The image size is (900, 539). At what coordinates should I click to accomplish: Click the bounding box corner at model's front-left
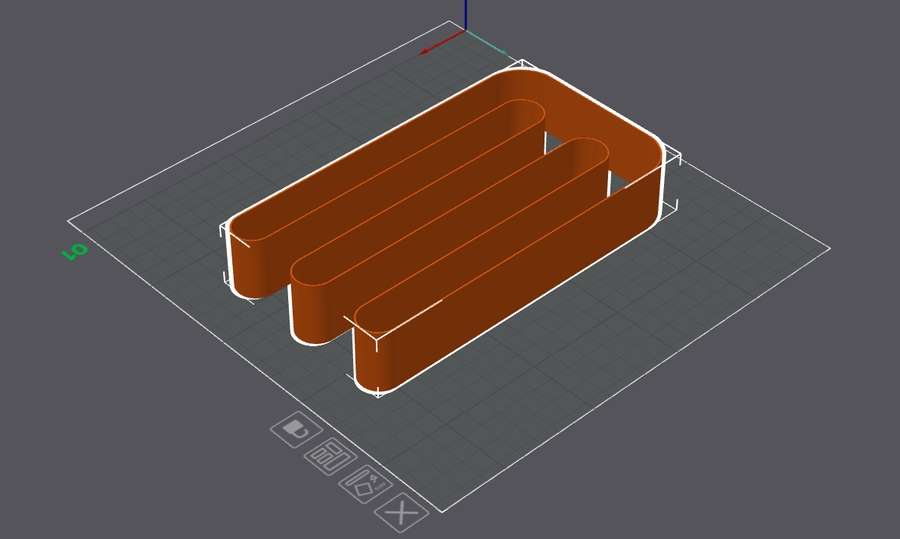click(x=226, y=232)
